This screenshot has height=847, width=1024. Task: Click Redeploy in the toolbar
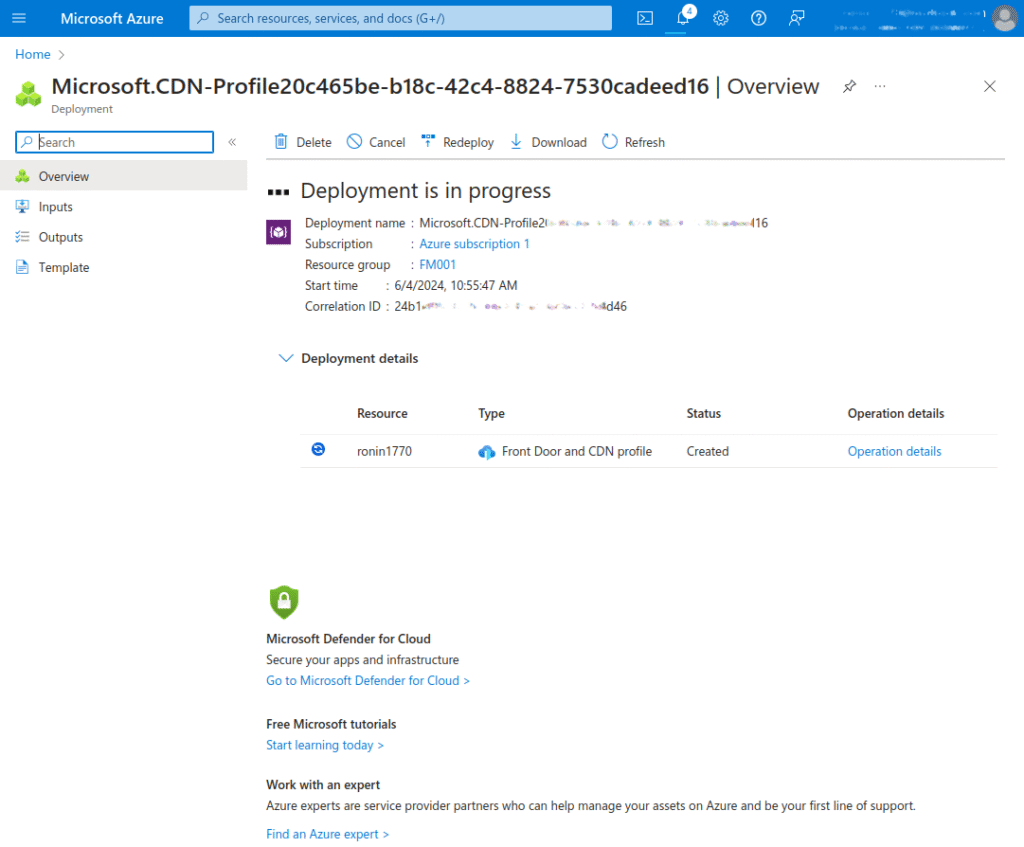click(457, 142)
